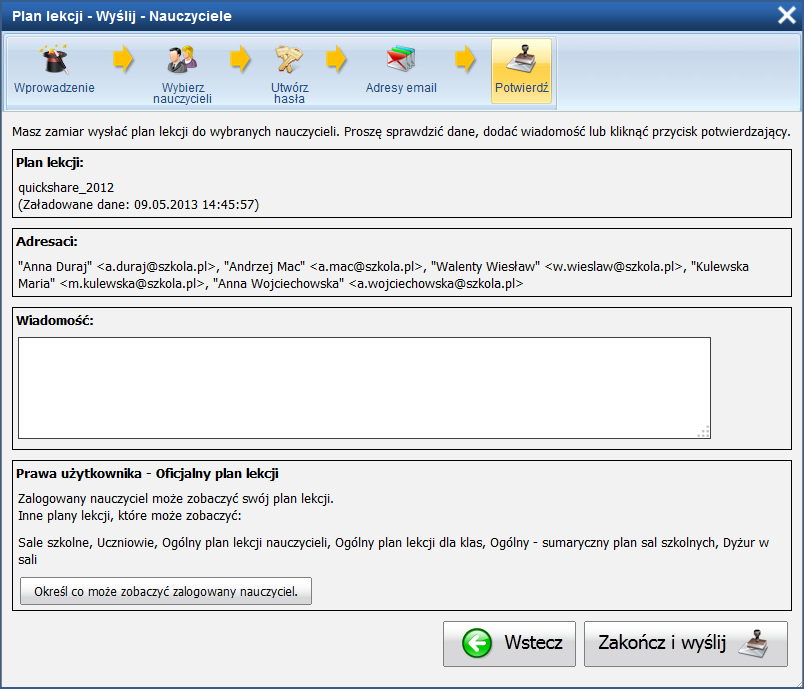Click the magic hat Wprowadzenie icon

coord(54,59)
